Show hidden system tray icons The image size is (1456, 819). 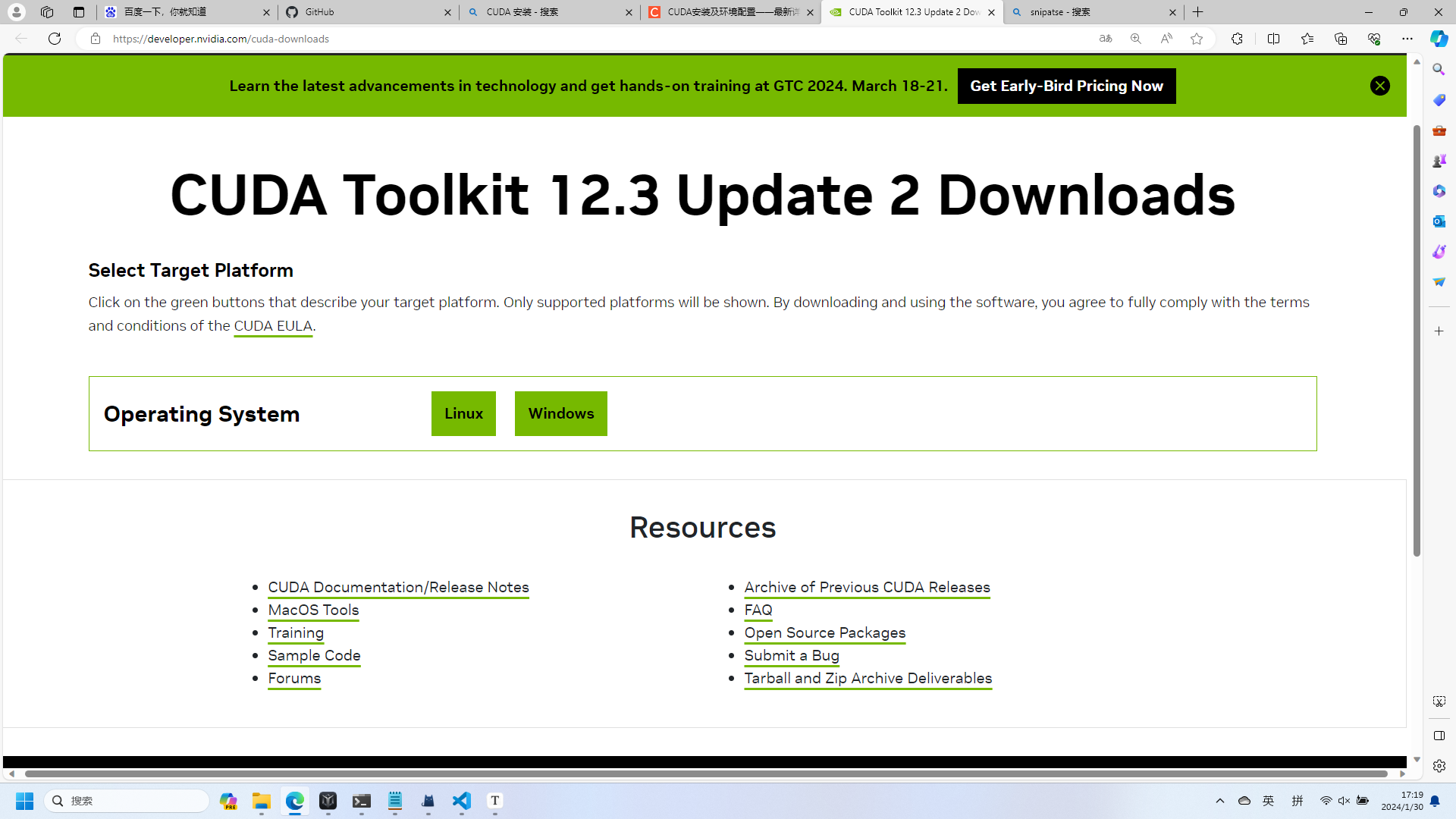[x=1220, y=801]
